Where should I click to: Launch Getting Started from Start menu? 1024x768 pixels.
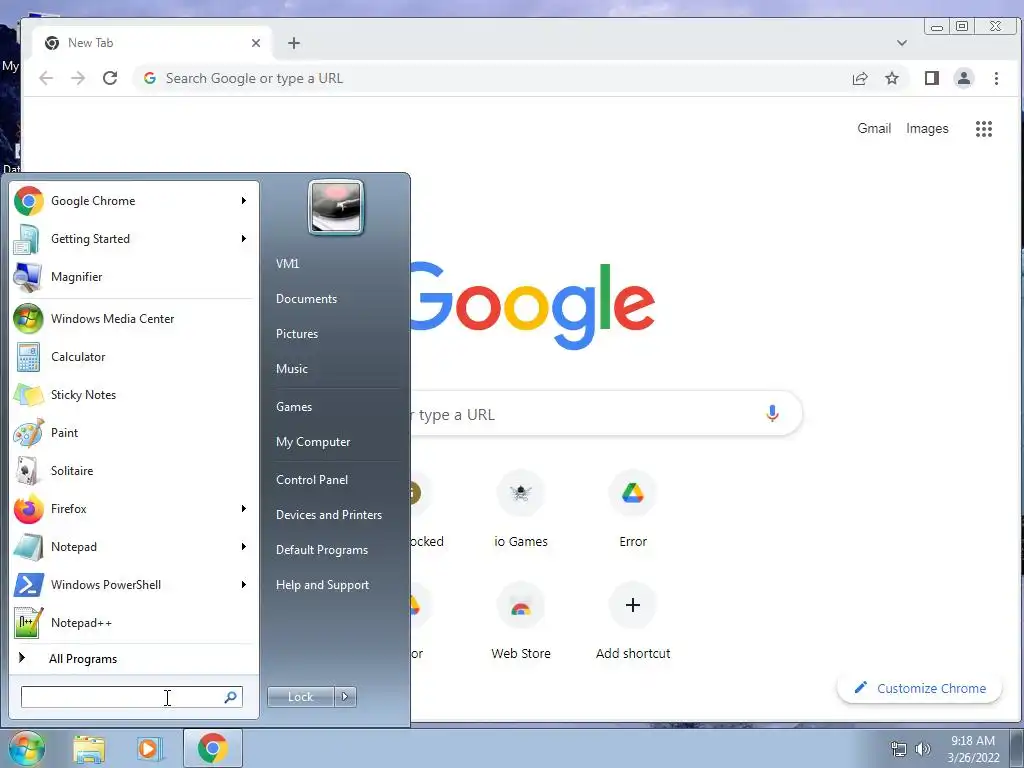point(131,238)
